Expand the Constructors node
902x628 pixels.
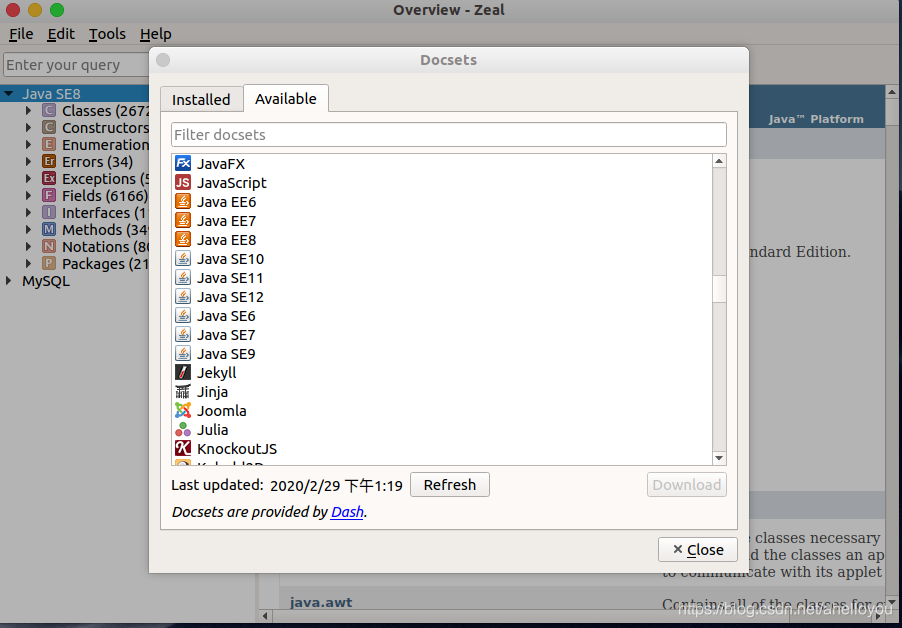pos(28,127)
